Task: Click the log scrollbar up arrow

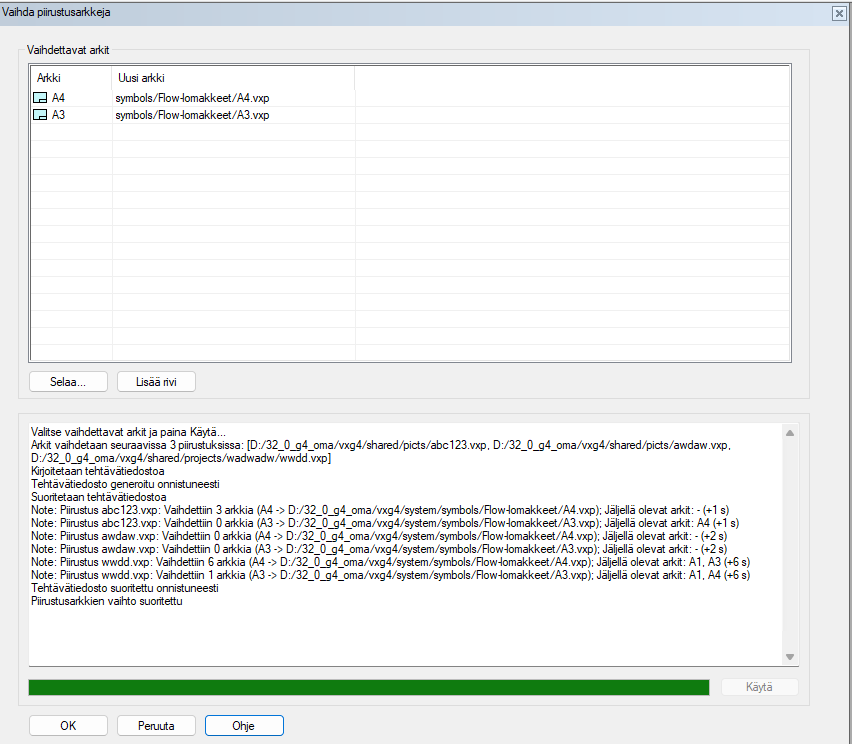Action: point(790,433)
